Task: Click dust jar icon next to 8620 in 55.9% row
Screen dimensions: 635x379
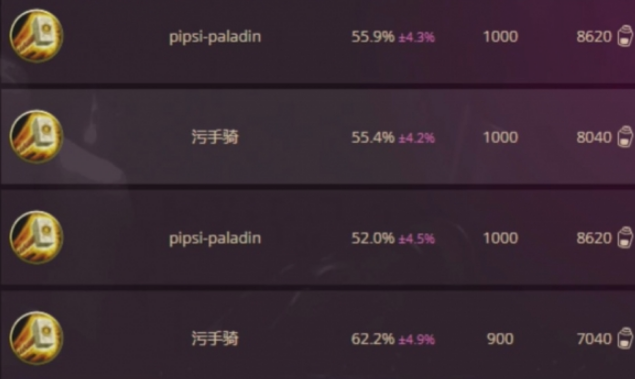Action: 625,36
